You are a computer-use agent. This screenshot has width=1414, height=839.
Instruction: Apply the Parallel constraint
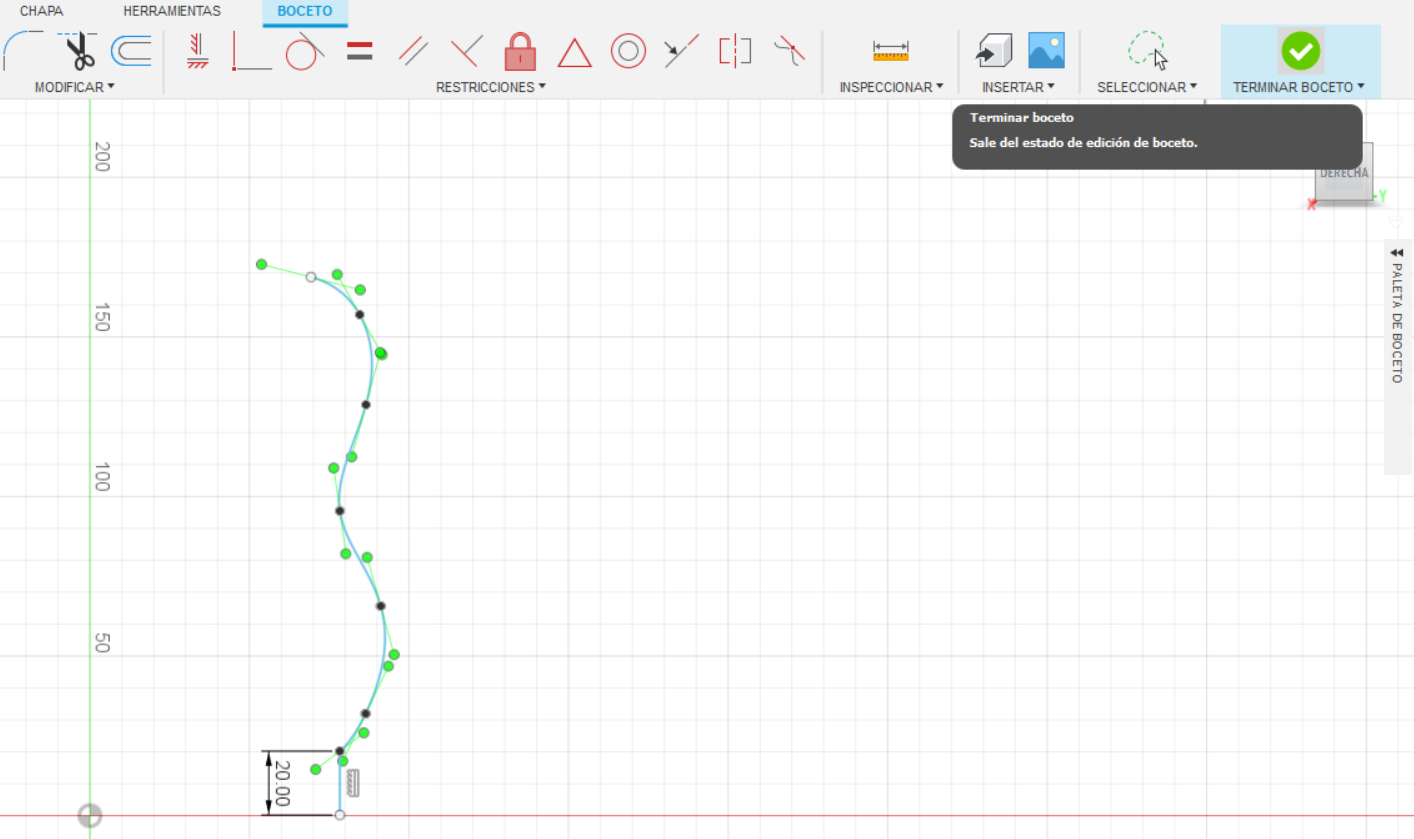coord(413,50)
